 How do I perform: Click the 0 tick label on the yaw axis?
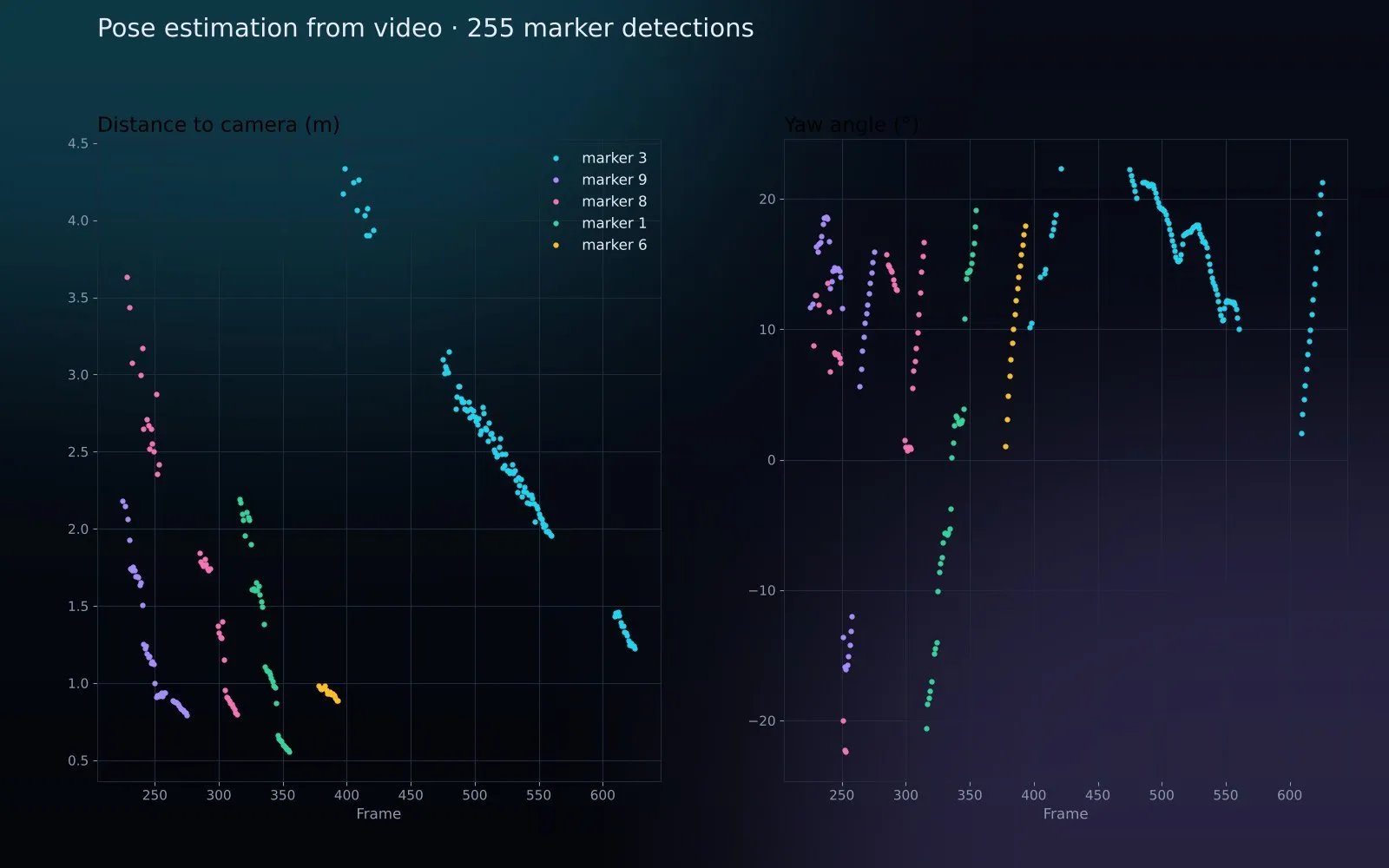771,461
